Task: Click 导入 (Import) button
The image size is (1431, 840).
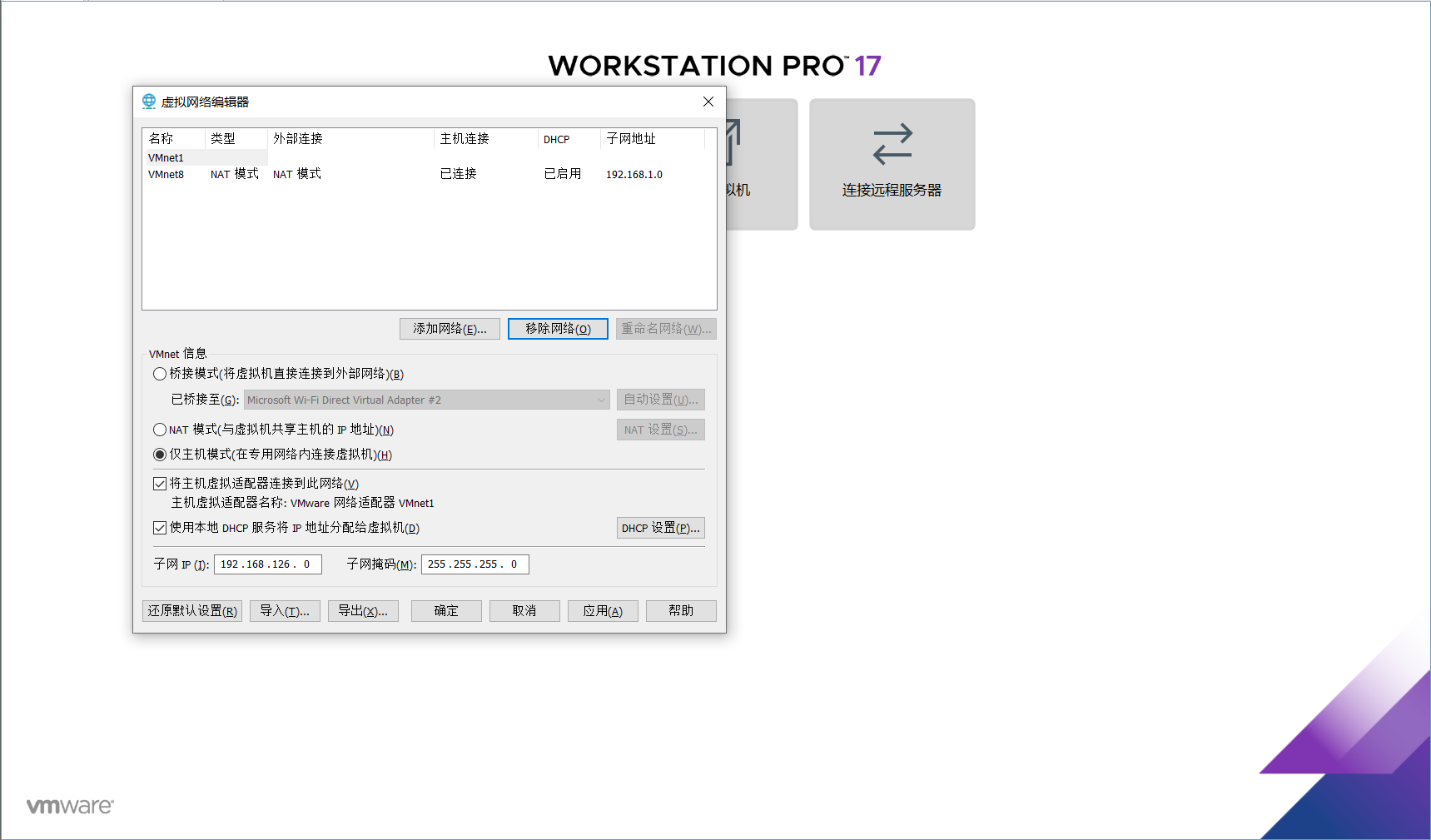Action: (x=285, y=611)
